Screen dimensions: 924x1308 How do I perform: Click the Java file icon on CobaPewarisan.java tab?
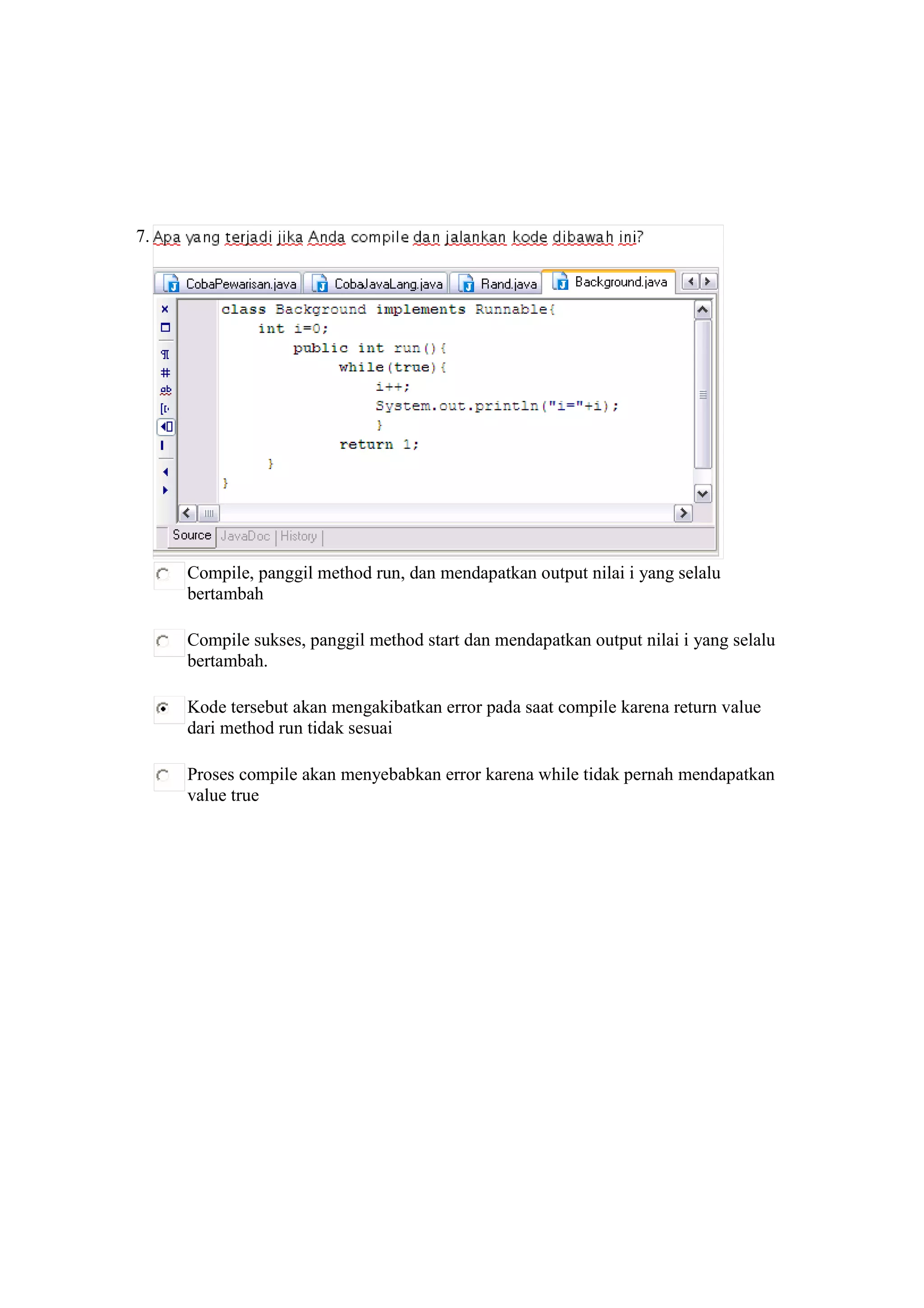pyautogui.click(x=171, y=283)
